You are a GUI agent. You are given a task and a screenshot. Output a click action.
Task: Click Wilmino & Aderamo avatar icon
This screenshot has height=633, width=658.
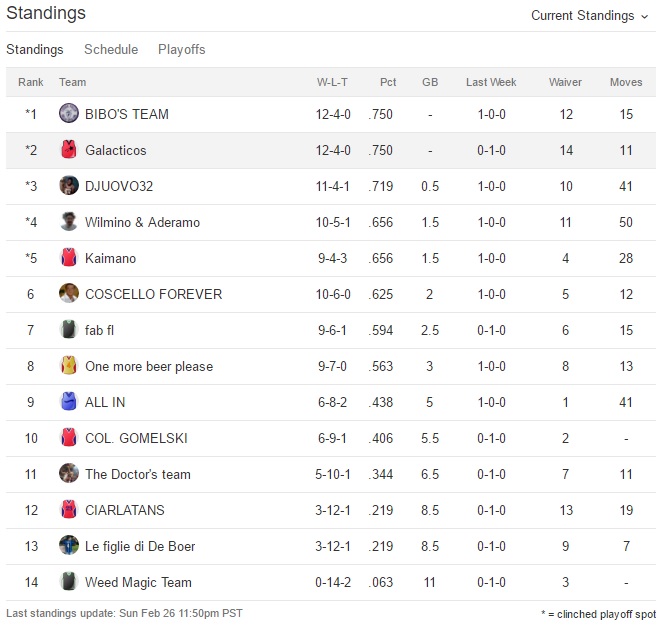[68, 222]
